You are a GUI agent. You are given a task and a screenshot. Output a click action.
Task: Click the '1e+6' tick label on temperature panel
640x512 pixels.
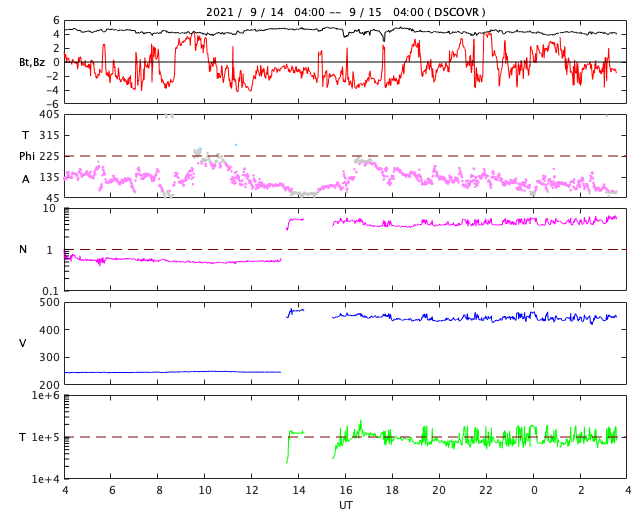click(45, 395)
